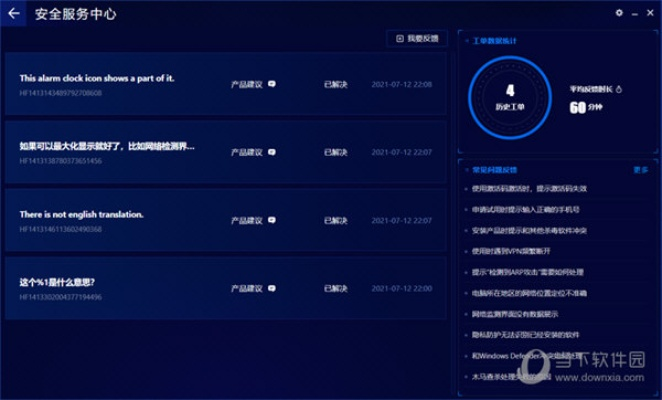
Task: Click 已解决 status of 这个%1是什么意思 ticket
Action: [x=336, y=288]
